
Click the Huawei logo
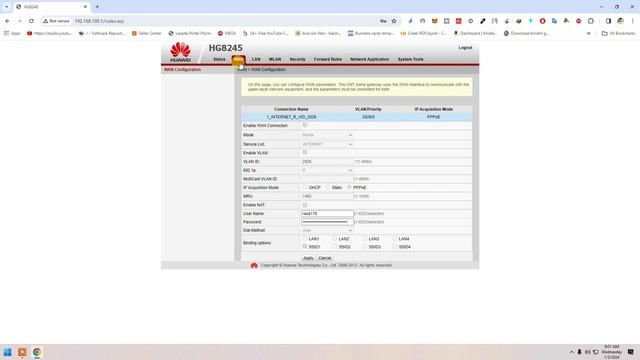180,52
